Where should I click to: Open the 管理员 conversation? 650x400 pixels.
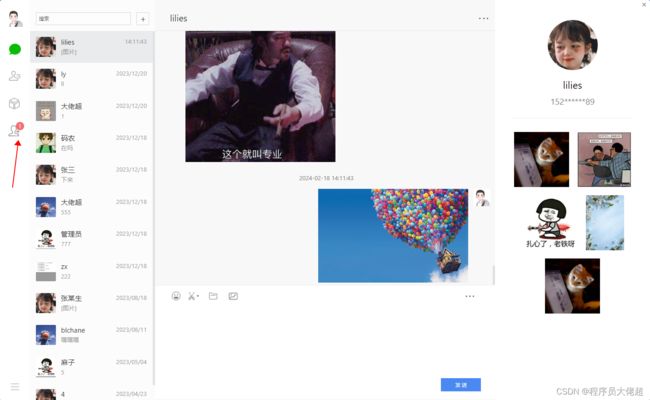click(92, 239)
